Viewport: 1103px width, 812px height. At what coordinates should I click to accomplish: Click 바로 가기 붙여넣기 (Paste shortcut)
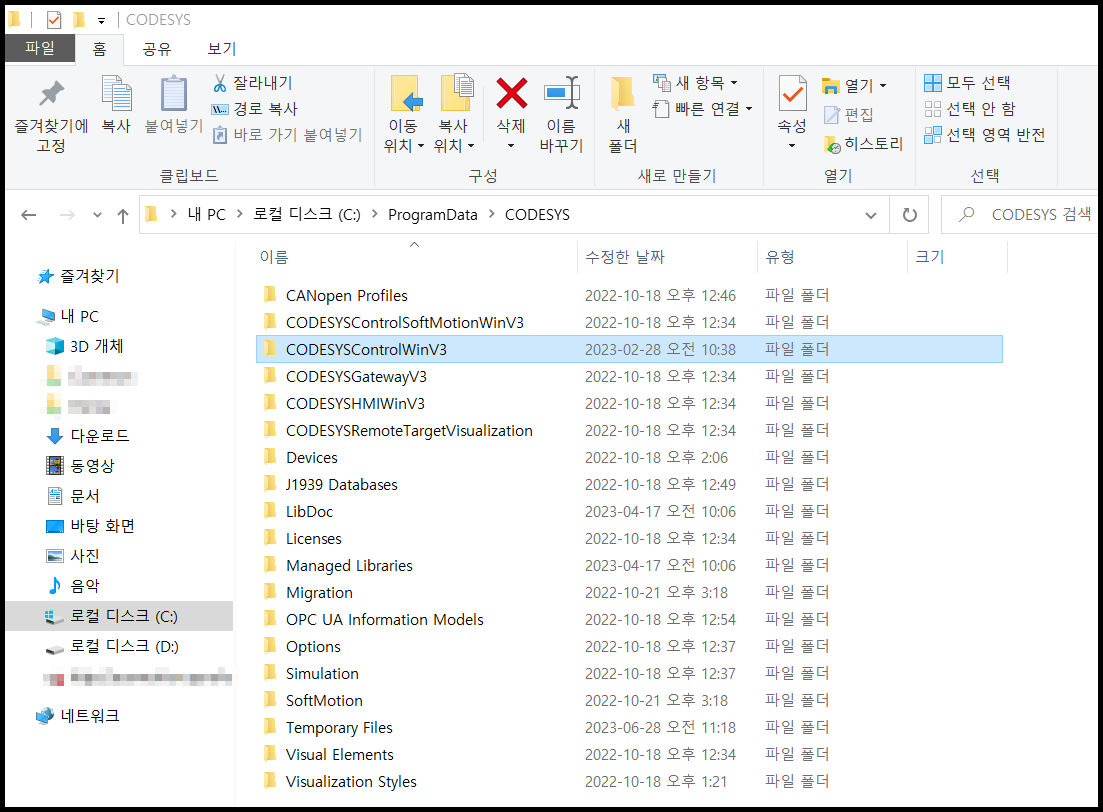287,134
